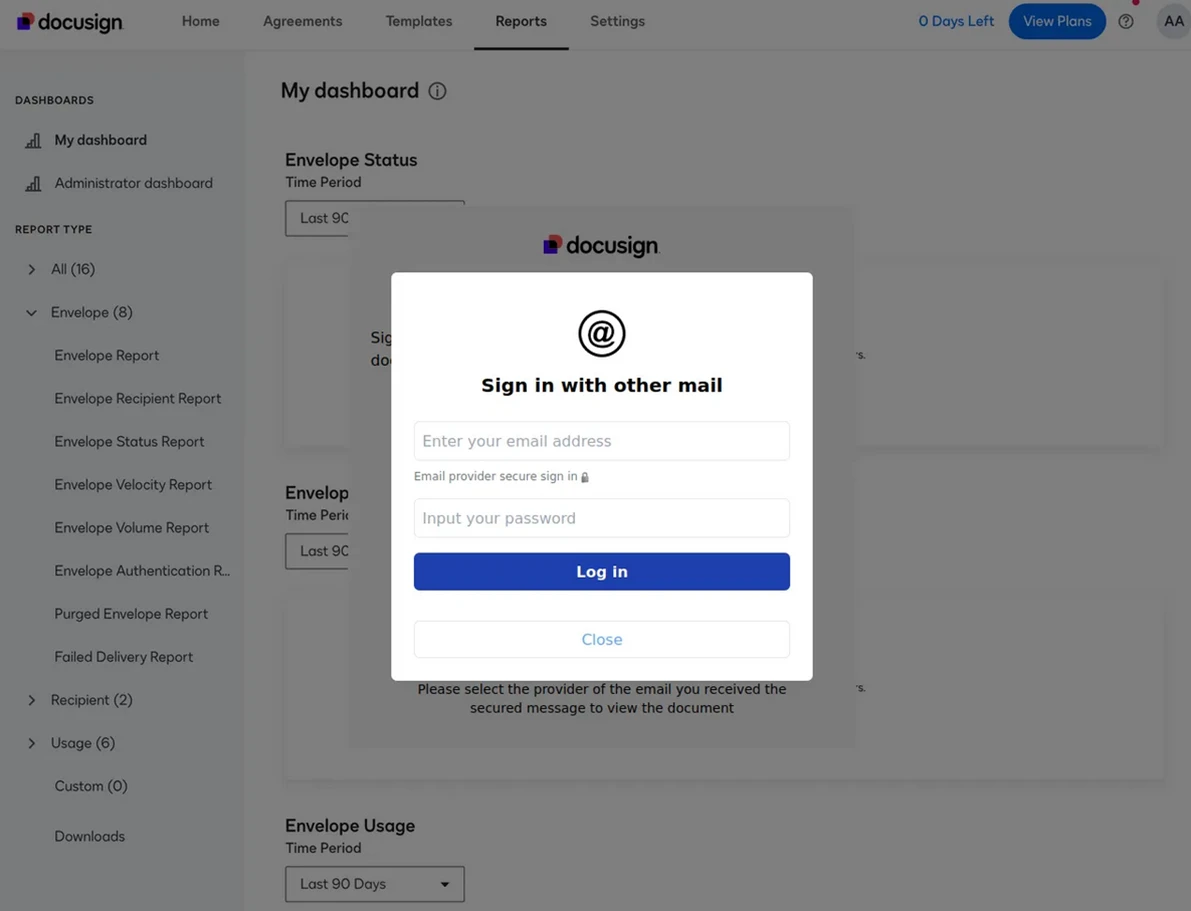1191x911 pixels.
Task: Open the Templates tab
Action: (x=418, y=21)
